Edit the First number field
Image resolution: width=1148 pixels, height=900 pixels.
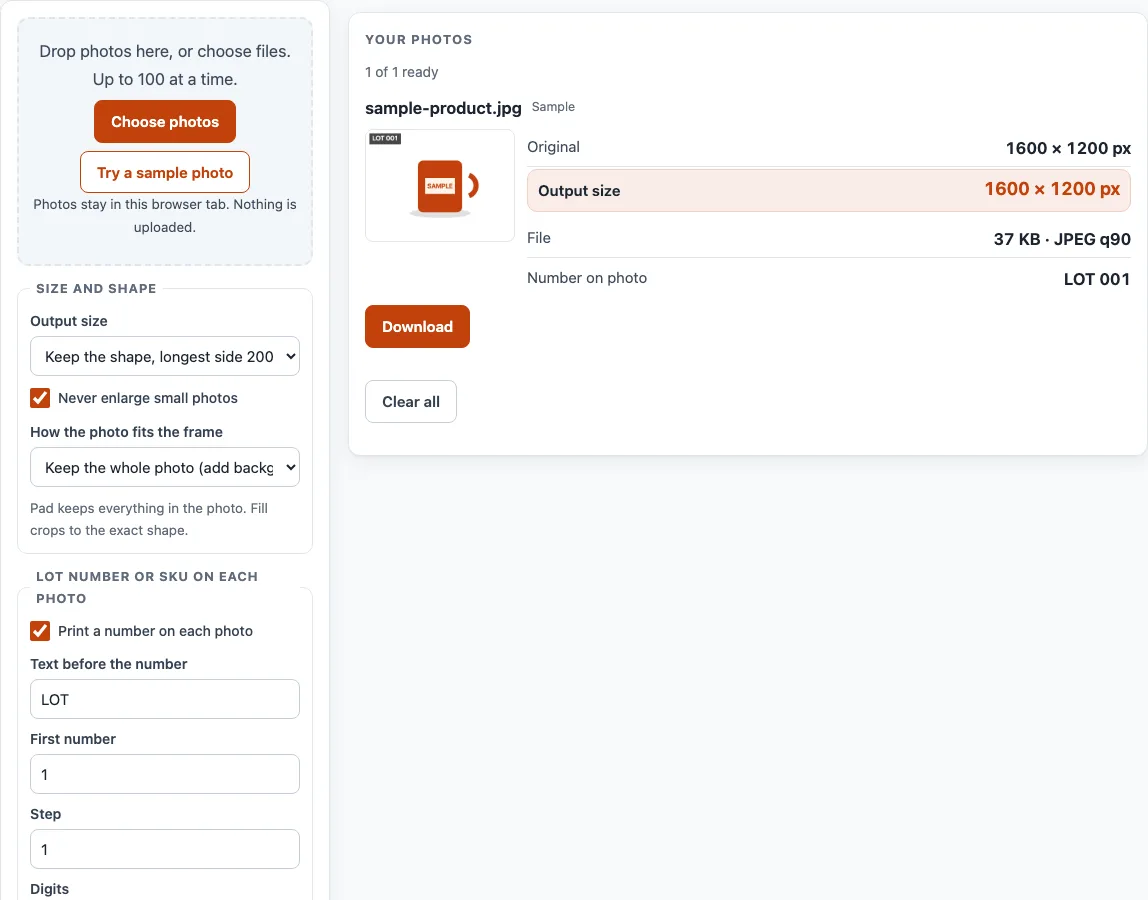click(165, 774)
